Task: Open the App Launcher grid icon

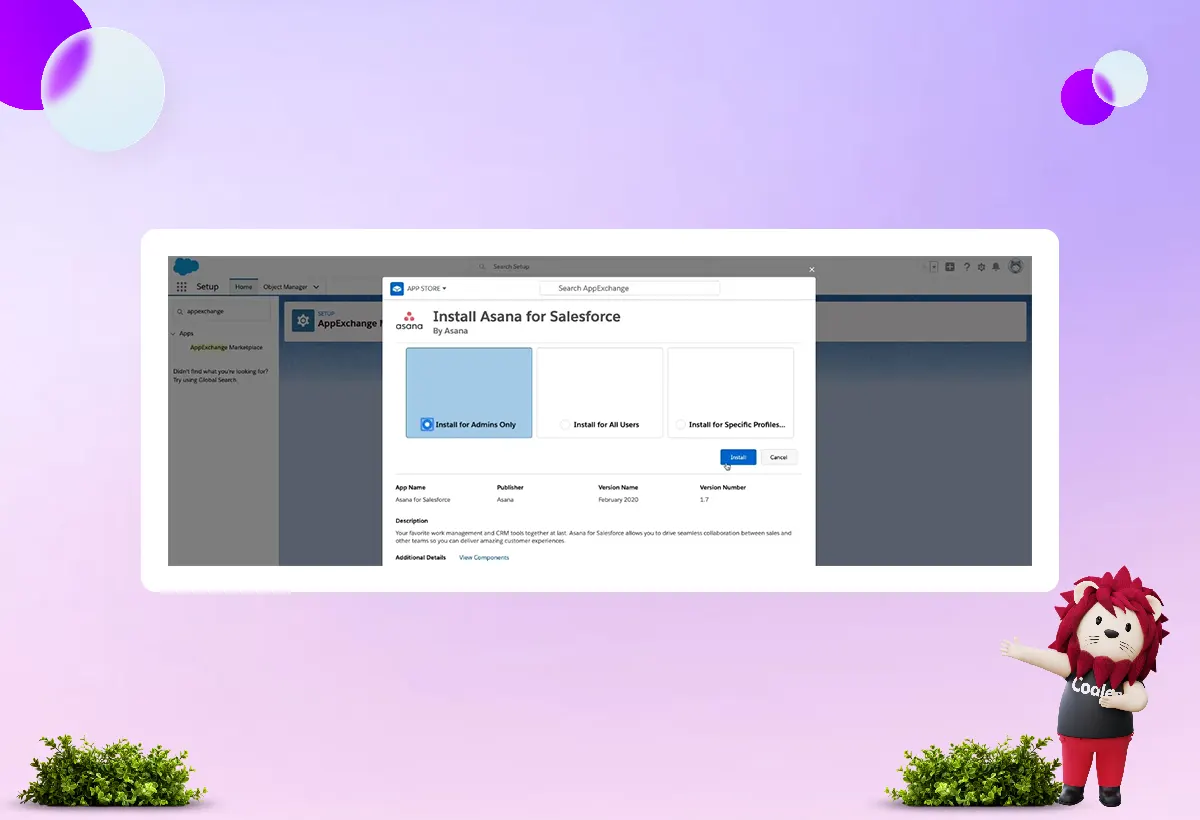Action: tap(182, 287)
